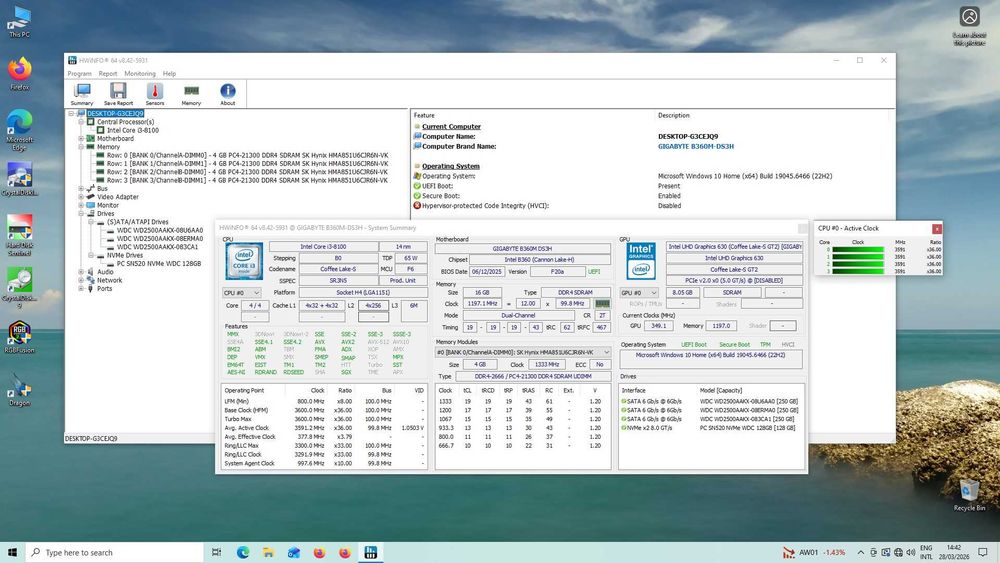Click core 3 clock bar in Active Clock
Screen dimensions: 1000x563
tap(858, 272)
